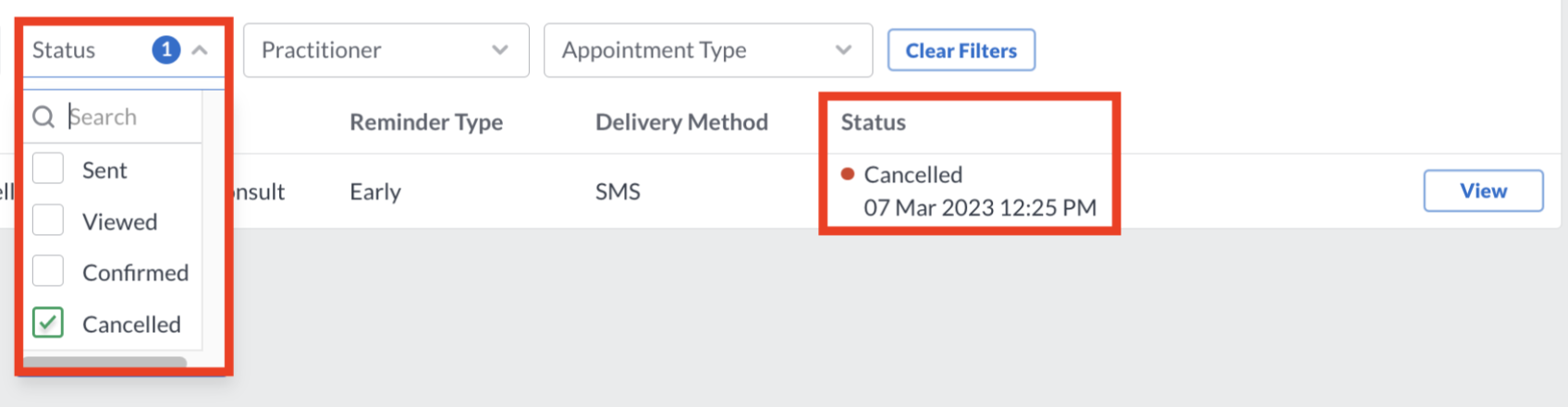Image resolution: width=1568 pixels, height=407 pixels.
Task: Check the Viewed status checkbox
Action: (x=48, y=221)
